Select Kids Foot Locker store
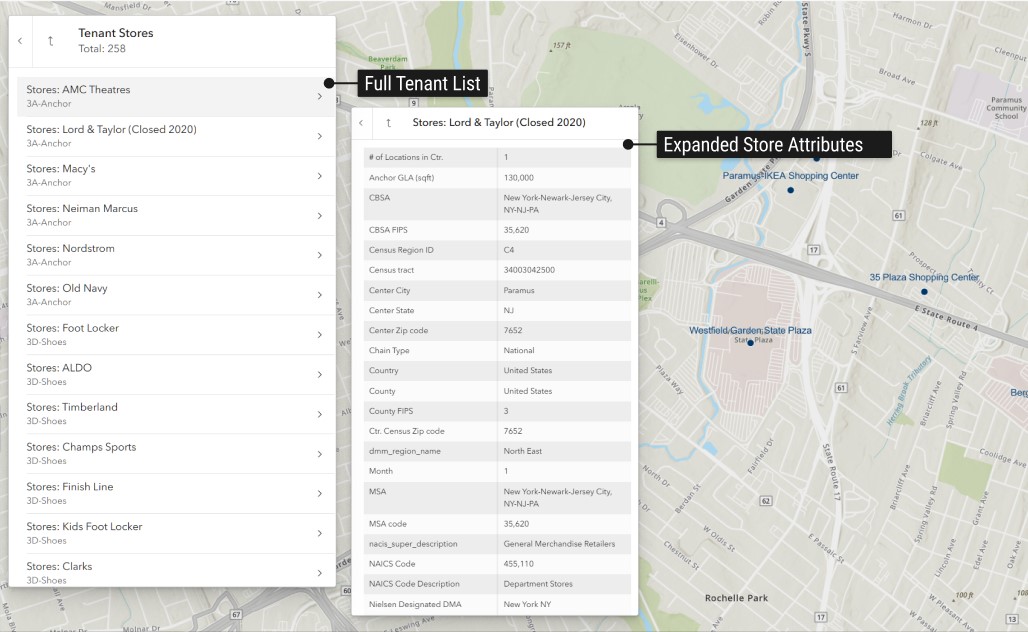The height and width of the screenshot is (632, 1028). 170,532
